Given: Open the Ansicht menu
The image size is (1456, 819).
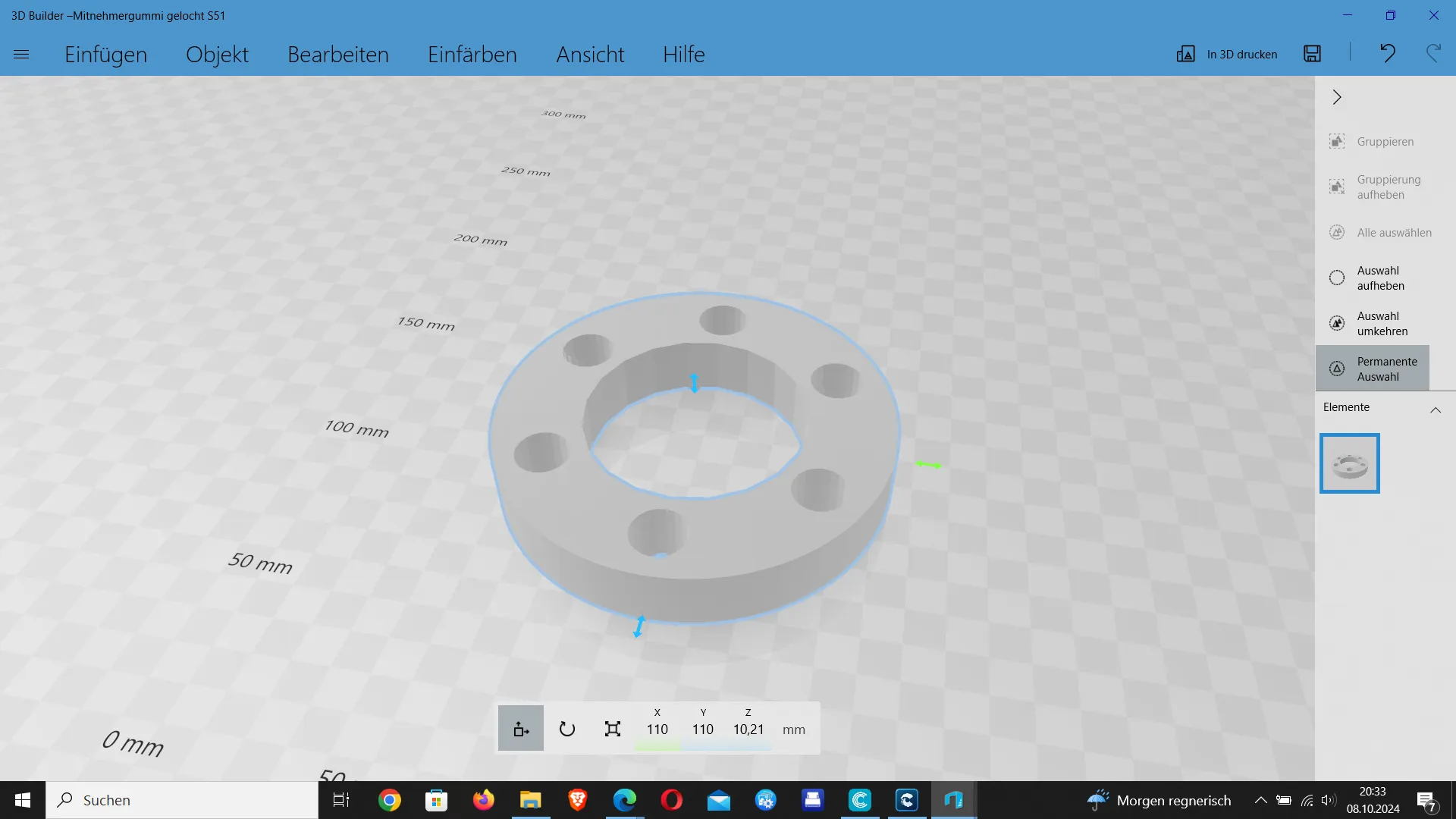Looking at the screenshot, I should pos(590,55).
